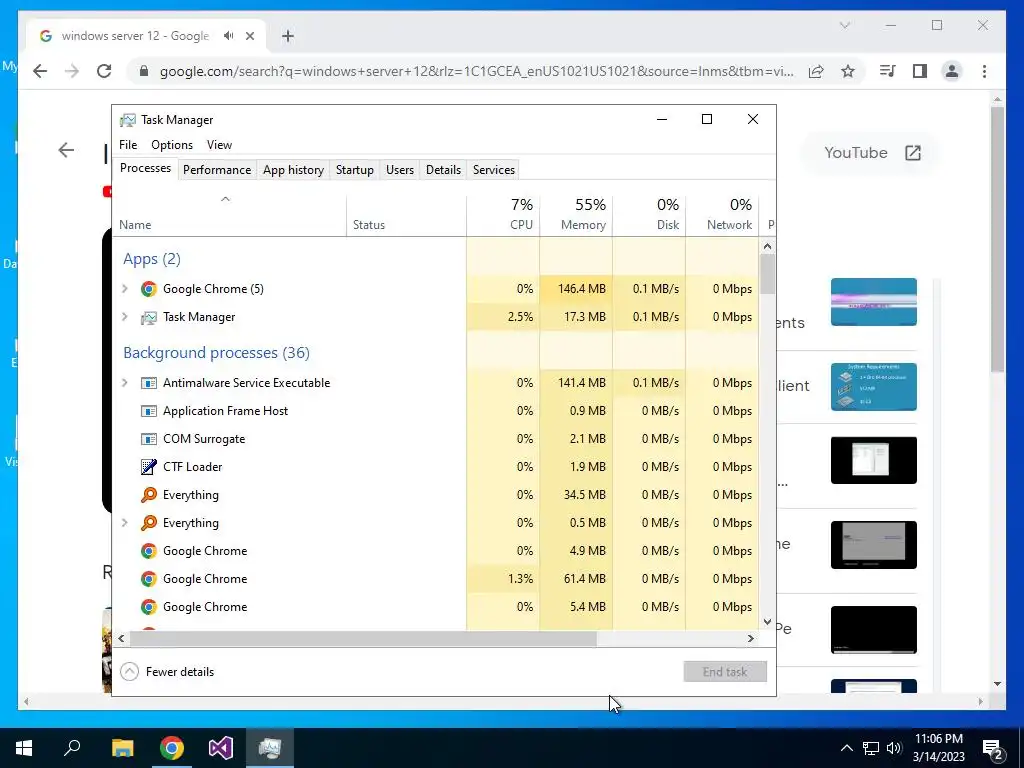Screen dimensions: 1024x768
Task: Switch to the Services tab
Action: pyautogui.click(x=494, y=170)
